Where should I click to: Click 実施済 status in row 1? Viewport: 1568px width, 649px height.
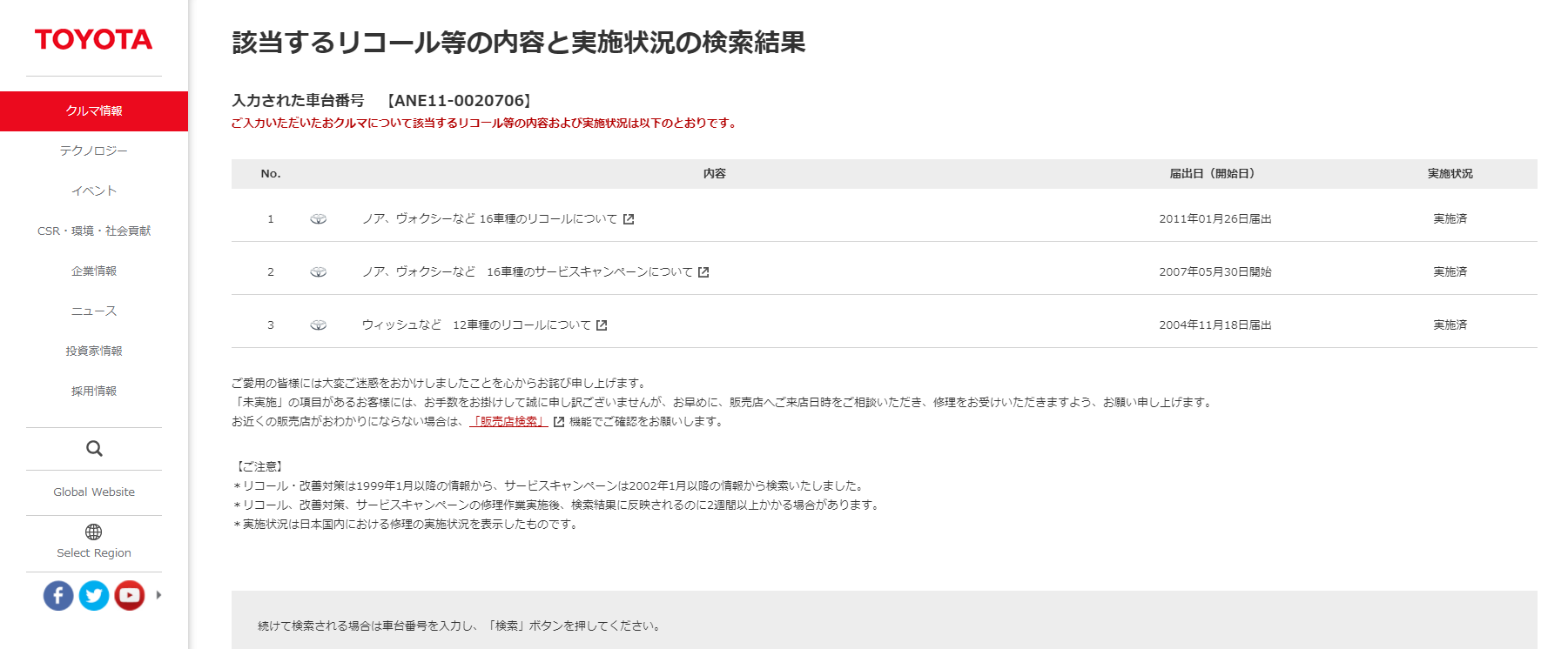pyautogui.click(x=1450, y=219)
